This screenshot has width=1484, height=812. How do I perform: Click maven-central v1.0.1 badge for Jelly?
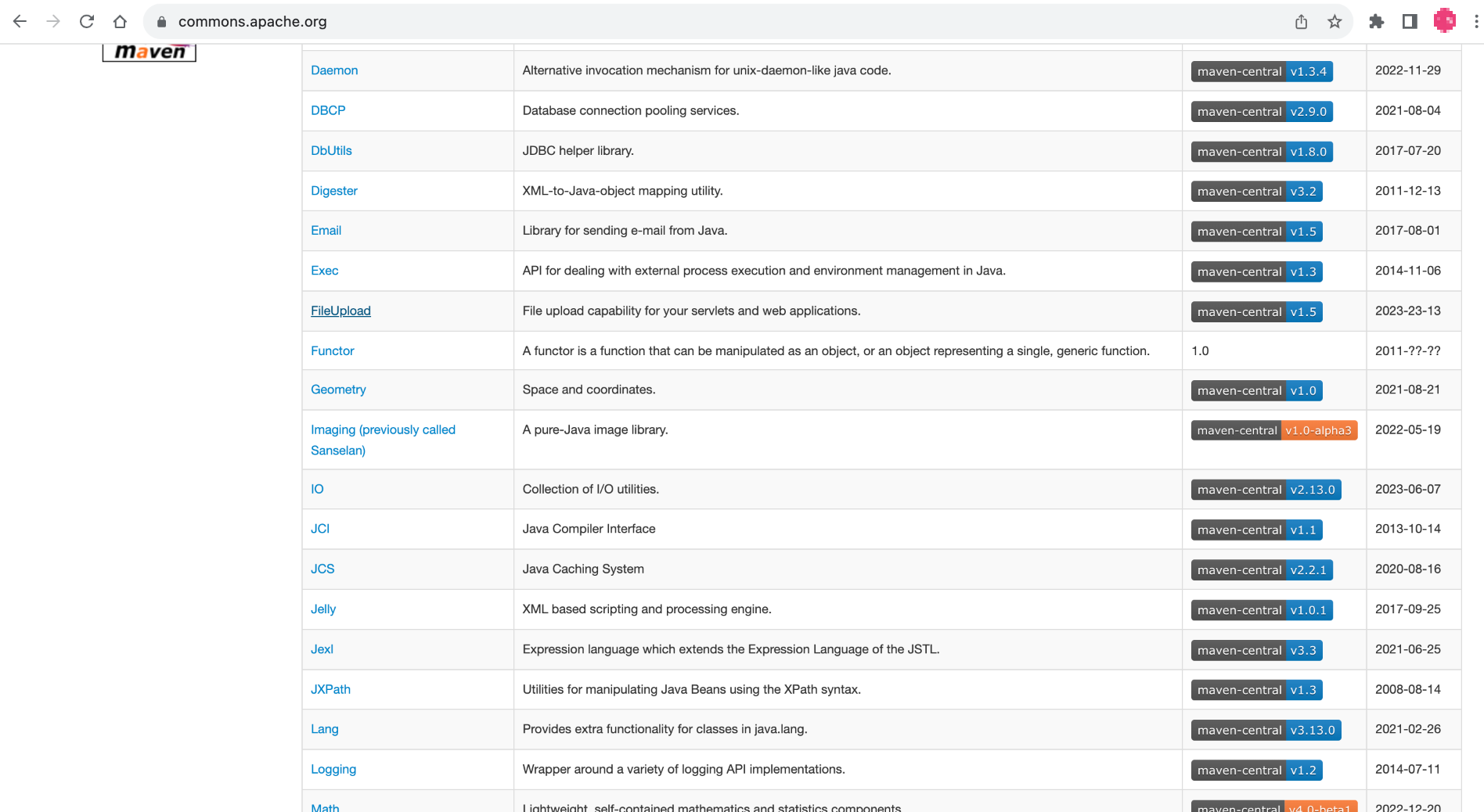(x=1262, y=610)
